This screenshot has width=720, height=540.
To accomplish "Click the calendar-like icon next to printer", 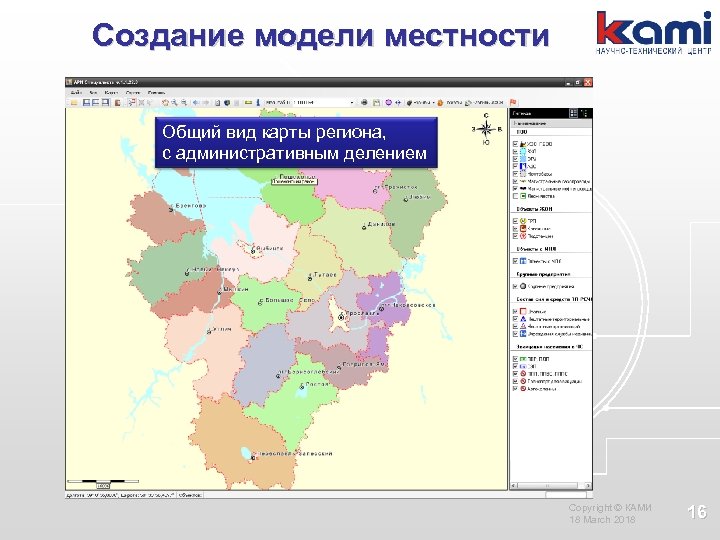I will 377,102.
